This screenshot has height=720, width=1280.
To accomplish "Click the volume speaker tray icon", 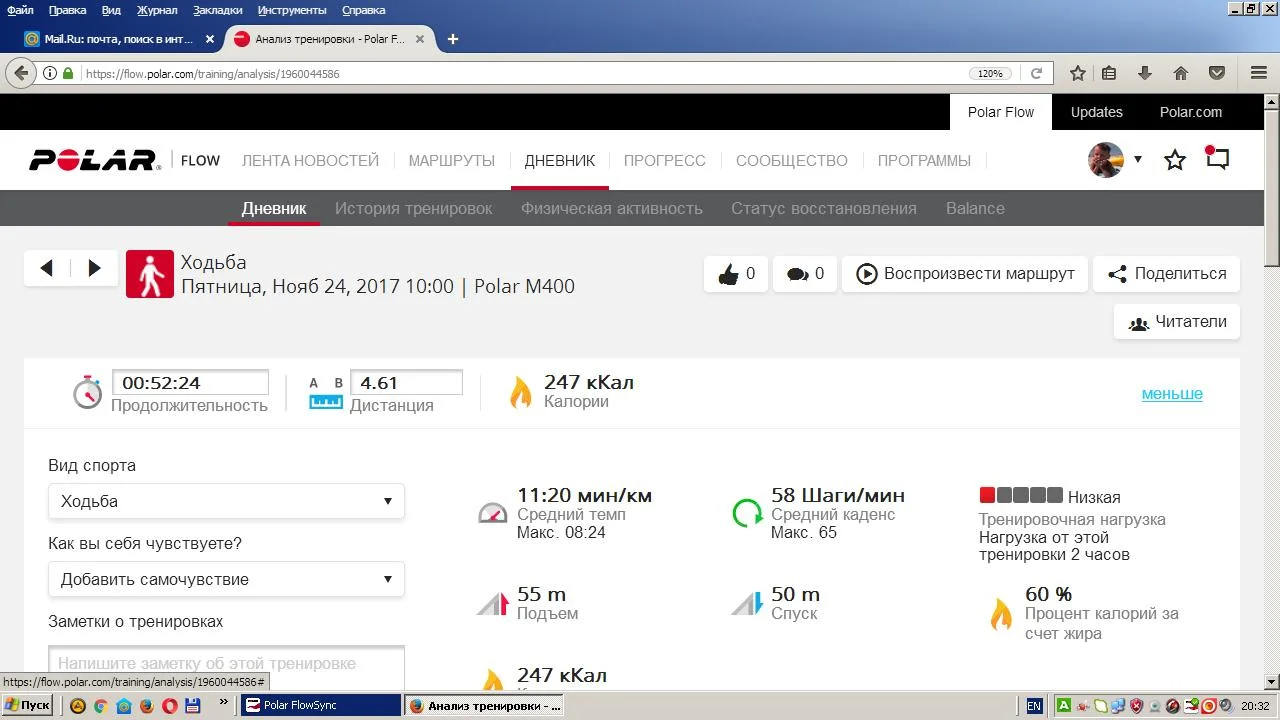I will tap(1226, 706).
